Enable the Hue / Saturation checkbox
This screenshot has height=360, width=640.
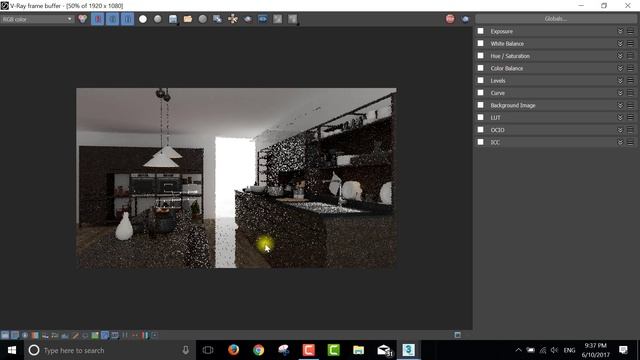point(480,56)
